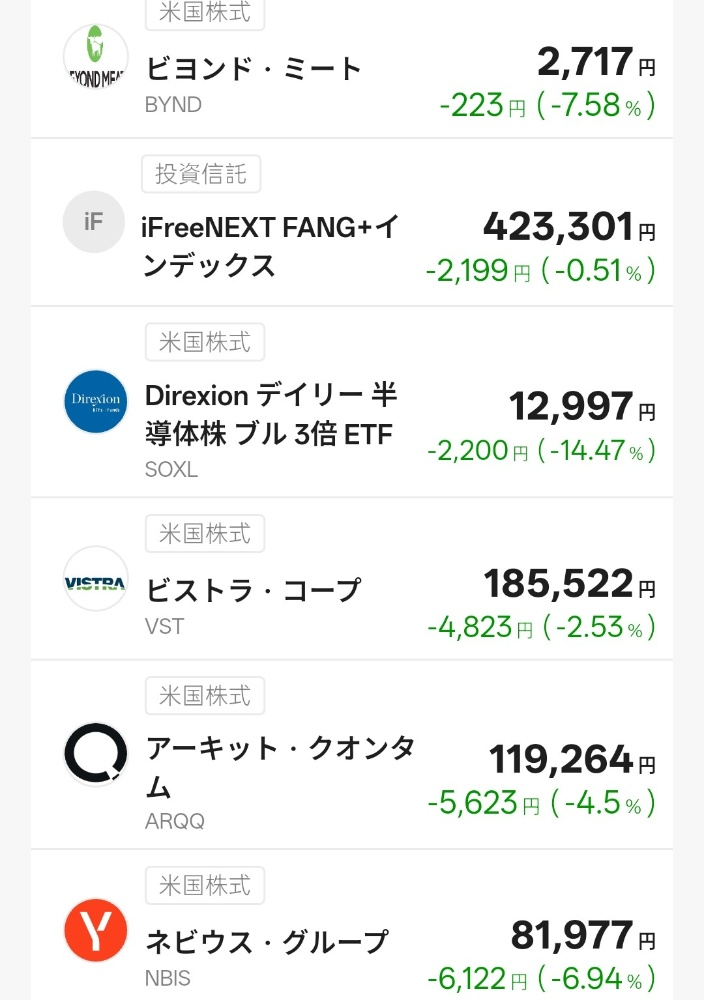704x1000 pixels.
Task: Tap the VST ticker symbol
Action: [x=165, y=626]
